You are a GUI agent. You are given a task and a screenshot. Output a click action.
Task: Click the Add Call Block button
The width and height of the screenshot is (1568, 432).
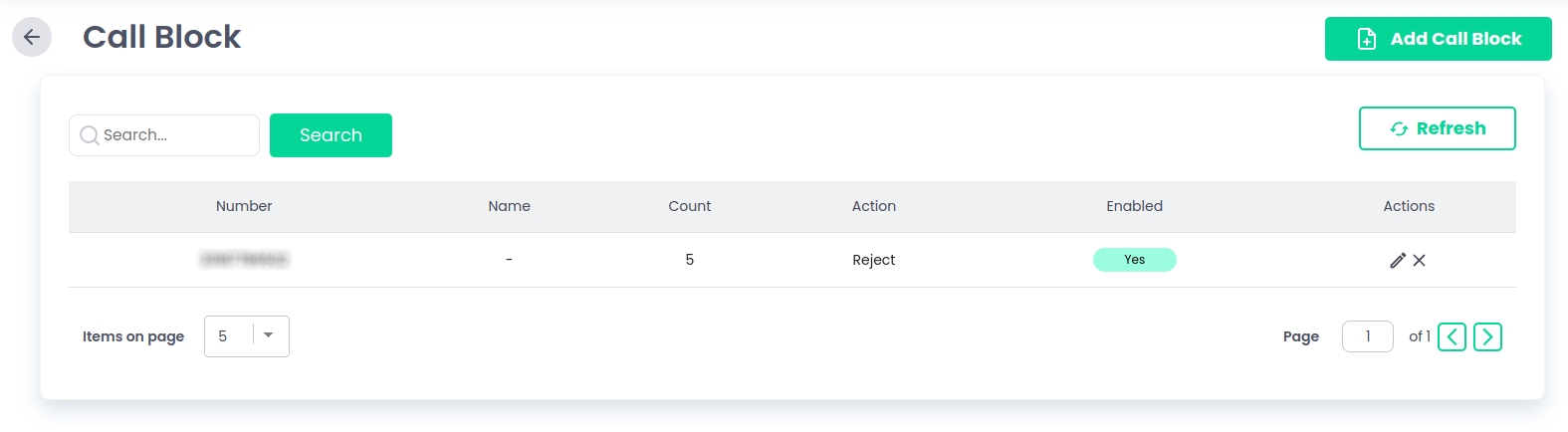(x=1438, y=39)
